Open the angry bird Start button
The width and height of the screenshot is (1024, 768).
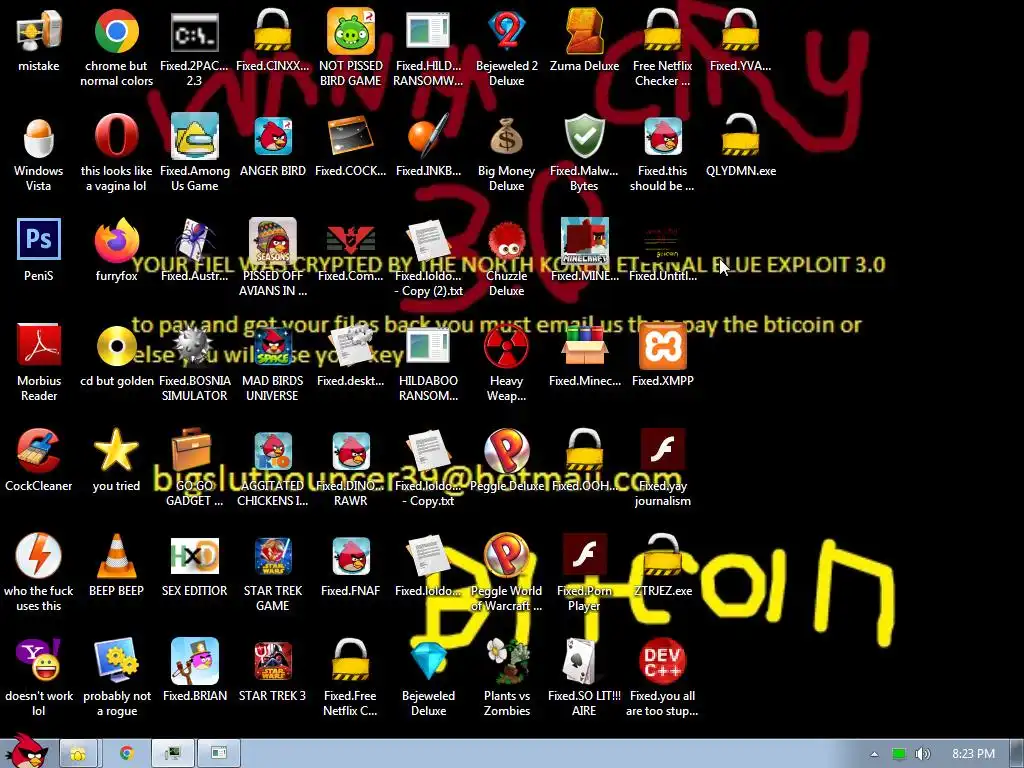tap(26, 751)
